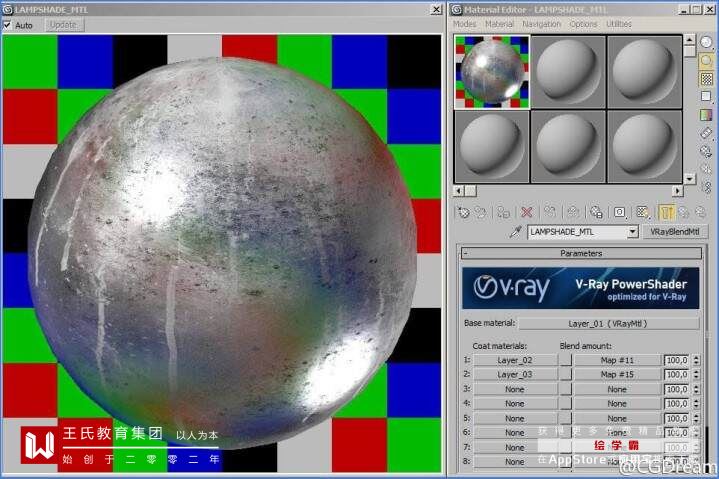Open coat material Layer_02
The width and height of the screenshot is (719, 479).
pyautogui.click(x=514, y=360)
